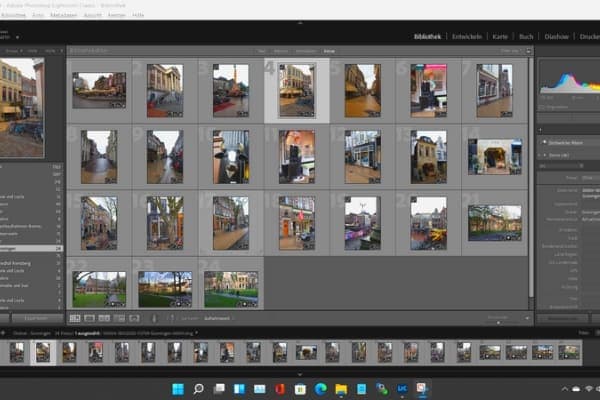Open the Windows Start menu
This screenshot has height=400, width=600.
pyautogui.click(x=178, y=389)
